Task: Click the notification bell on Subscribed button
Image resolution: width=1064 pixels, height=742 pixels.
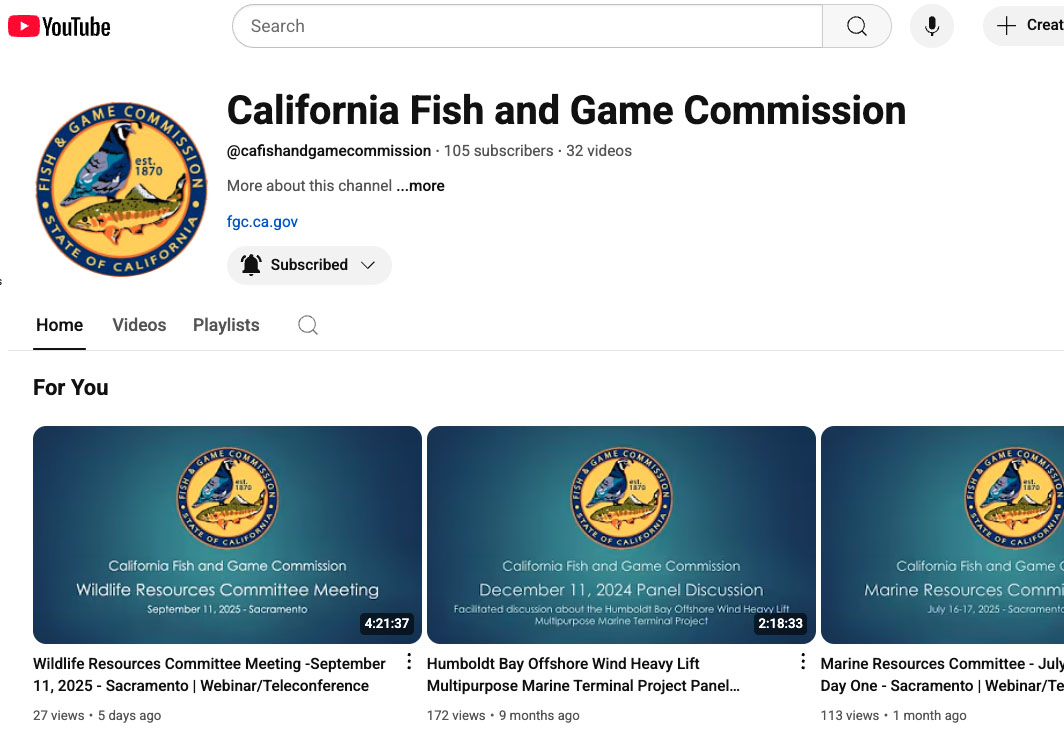Action: [x=252, y=265]
